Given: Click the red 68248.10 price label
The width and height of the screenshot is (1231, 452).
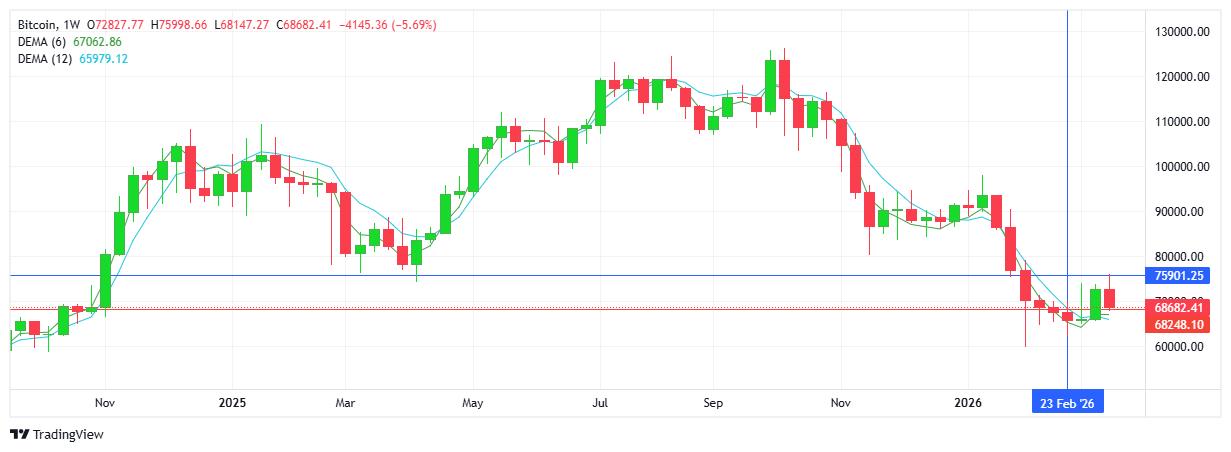Looking at the screenshot, I should point(1180,325).
